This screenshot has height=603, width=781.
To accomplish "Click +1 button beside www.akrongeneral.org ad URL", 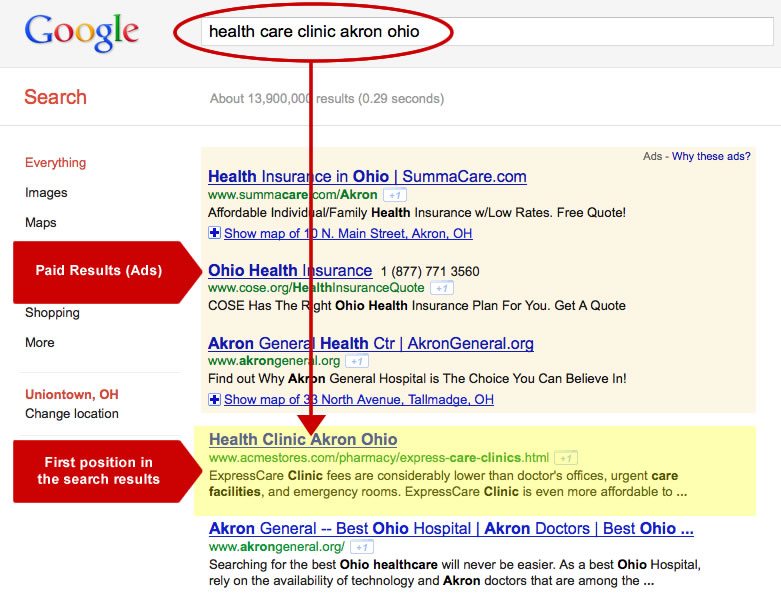I will coord(357,361).
